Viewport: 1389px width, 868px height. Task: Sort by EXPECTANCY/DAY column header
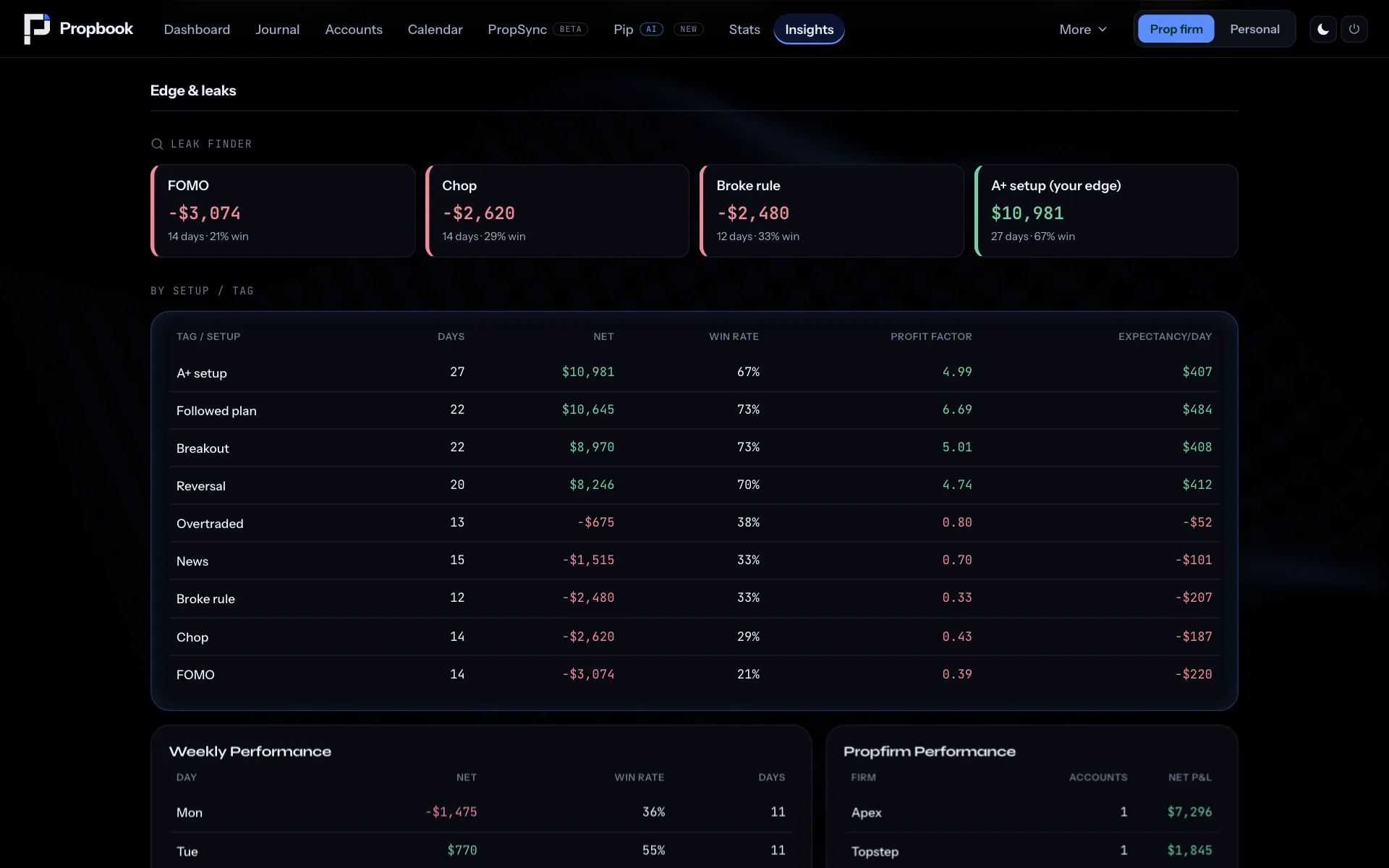1165,336
